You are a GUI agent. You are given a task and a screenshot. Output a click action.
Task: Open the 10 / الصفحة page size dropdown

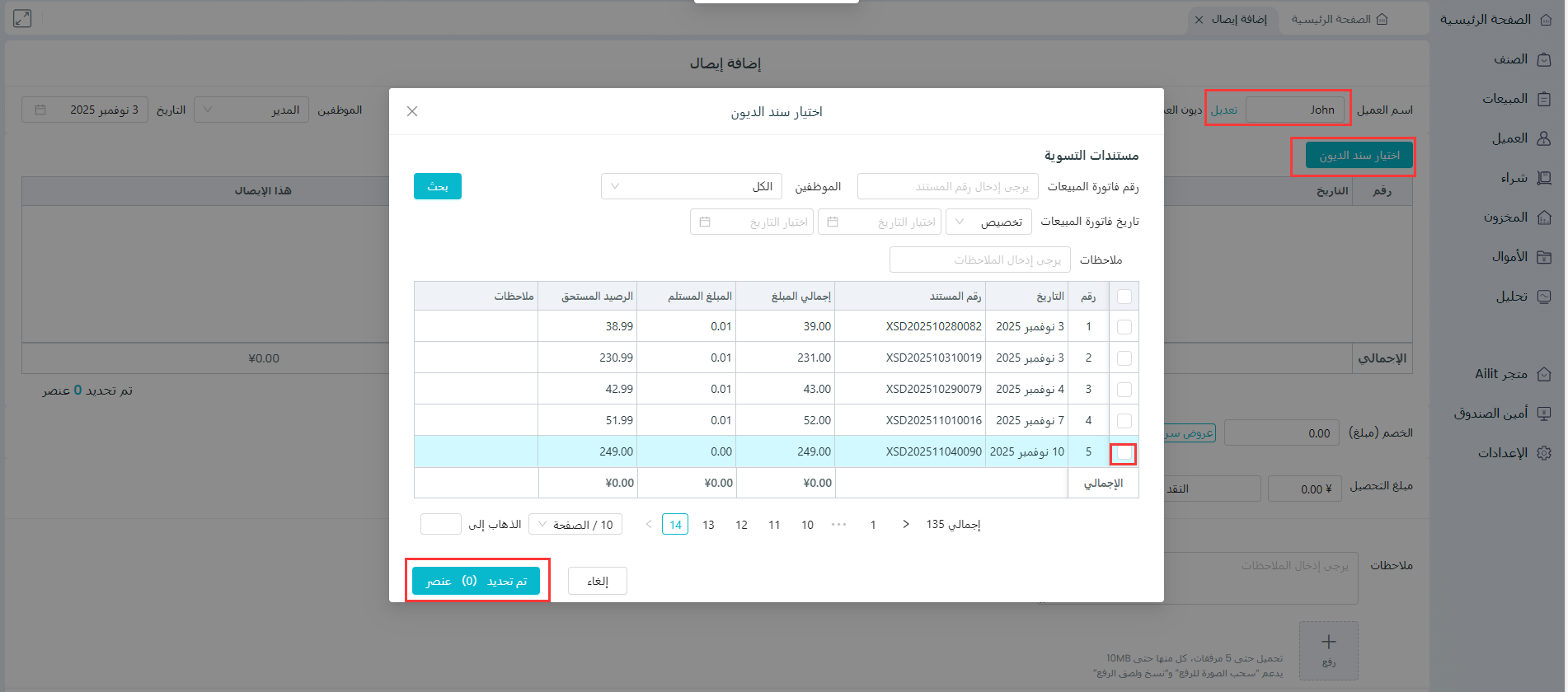[575, 525]
